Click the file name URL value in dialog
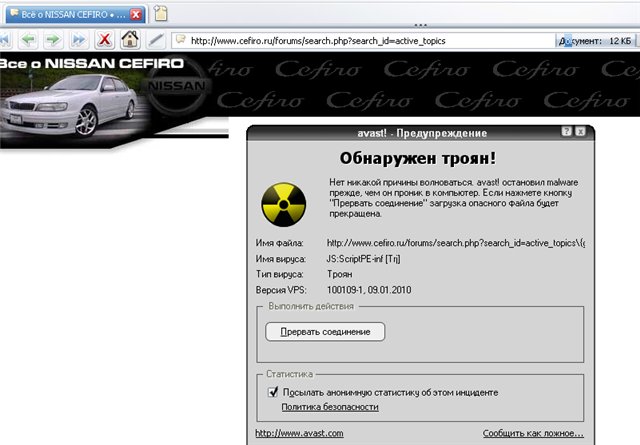Viewport: 640px width, 445px height. [x=456, y=243]
